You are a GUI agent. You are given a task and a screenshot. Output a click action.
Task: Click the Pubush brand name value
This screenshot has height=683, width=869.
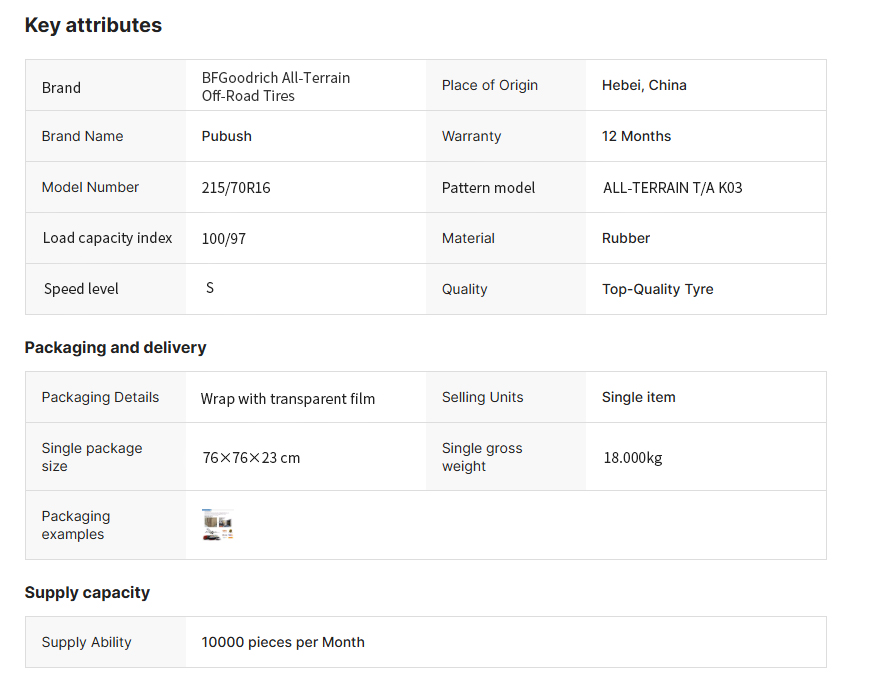[227, 136]
